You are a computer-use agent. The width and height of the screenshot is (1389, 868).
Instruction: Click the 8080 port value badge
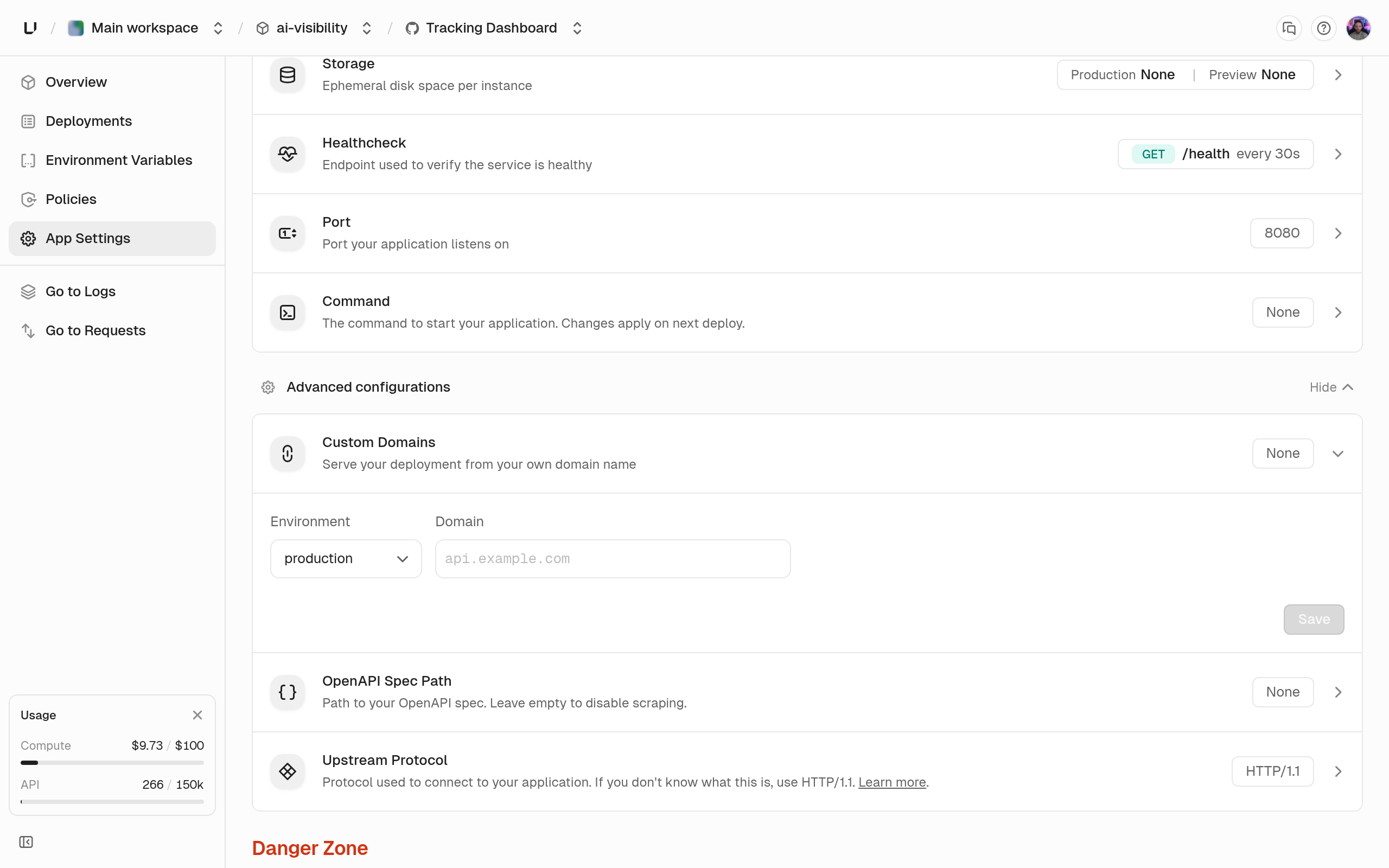(x=1282, y=233)
